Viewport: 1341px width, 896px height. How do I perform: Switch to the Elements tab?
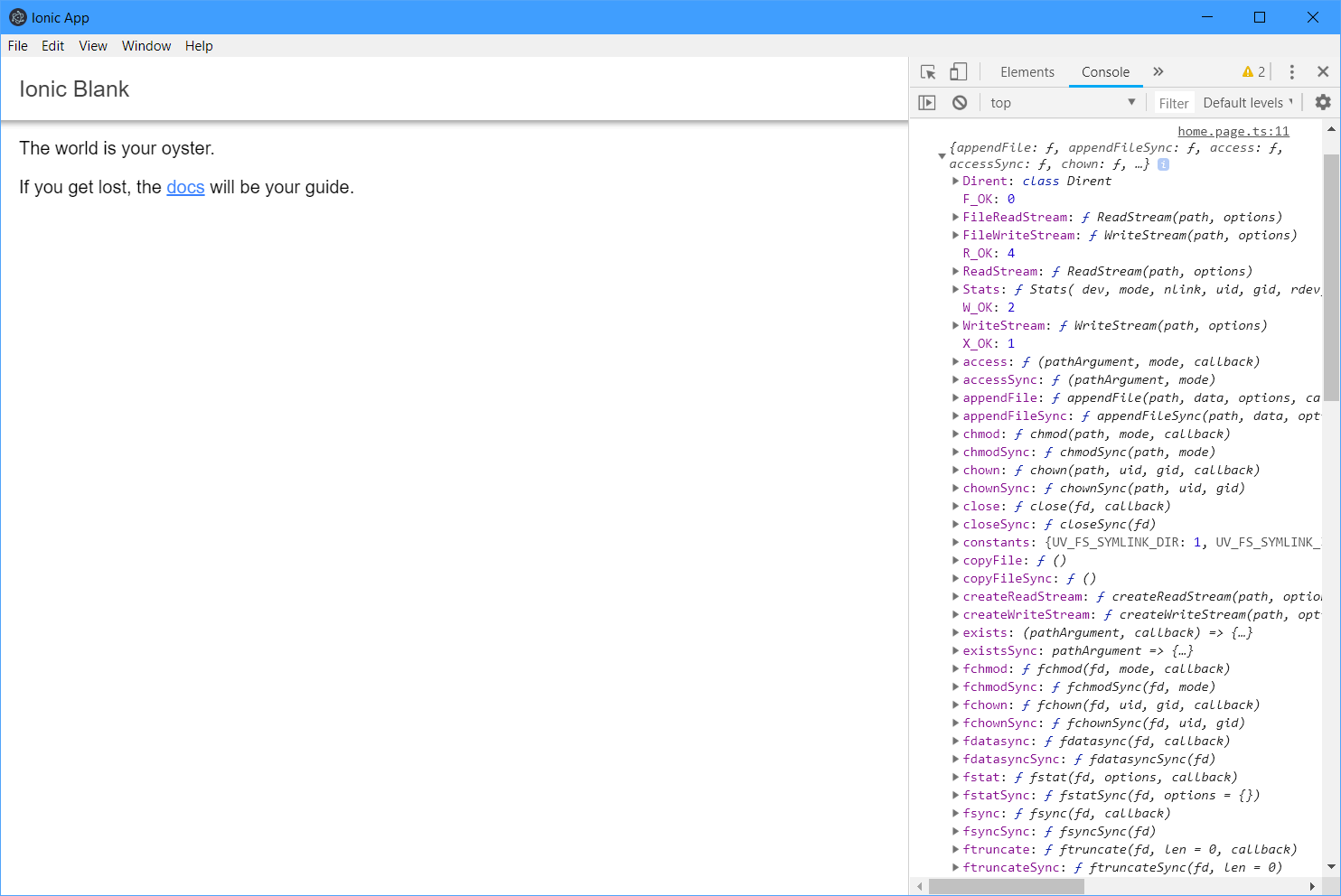tap(1027, 71)
